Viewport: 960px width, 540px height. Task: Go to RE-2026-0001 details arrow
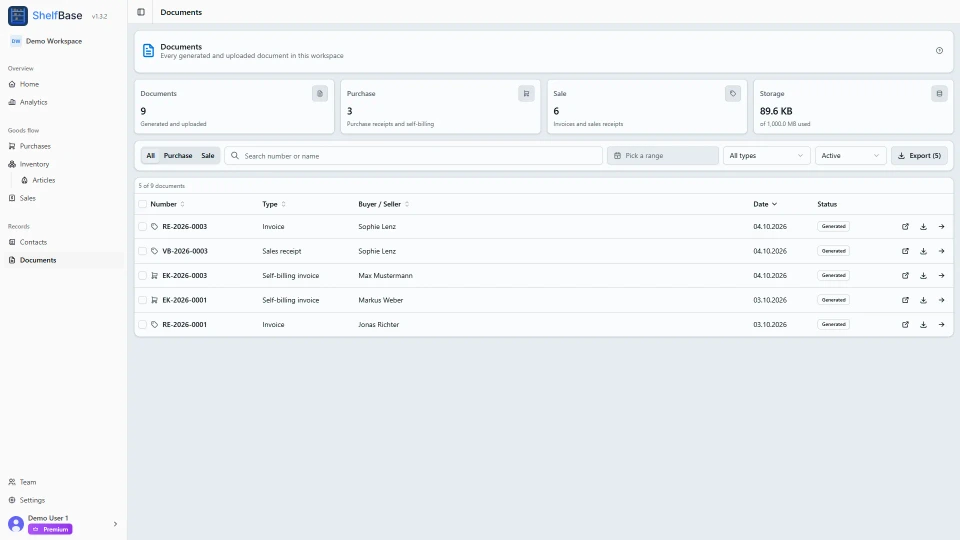941,324
